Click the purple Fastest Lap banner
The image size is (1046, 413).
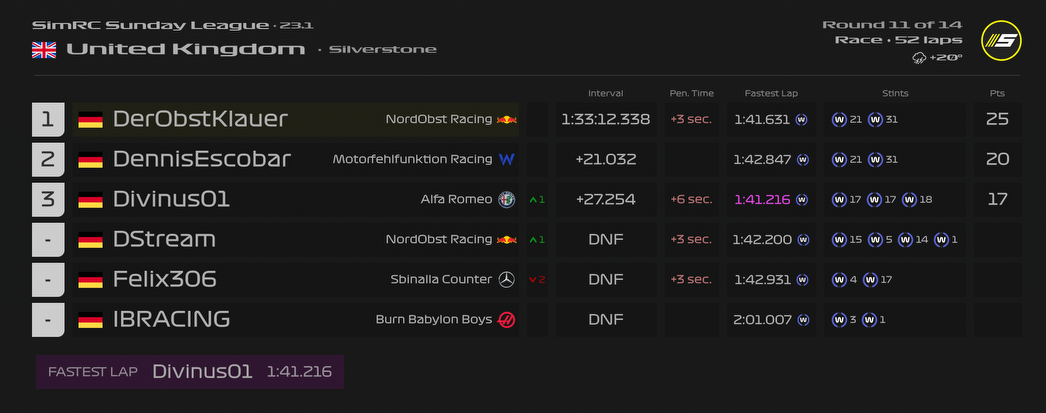coord(190,371)
